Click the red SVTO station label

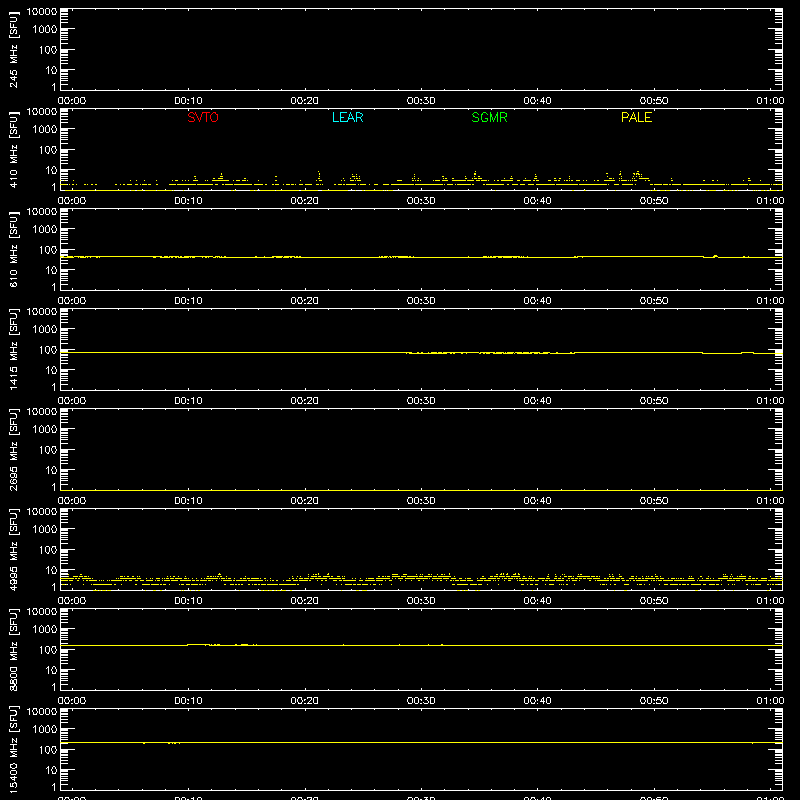pos(203,117)
